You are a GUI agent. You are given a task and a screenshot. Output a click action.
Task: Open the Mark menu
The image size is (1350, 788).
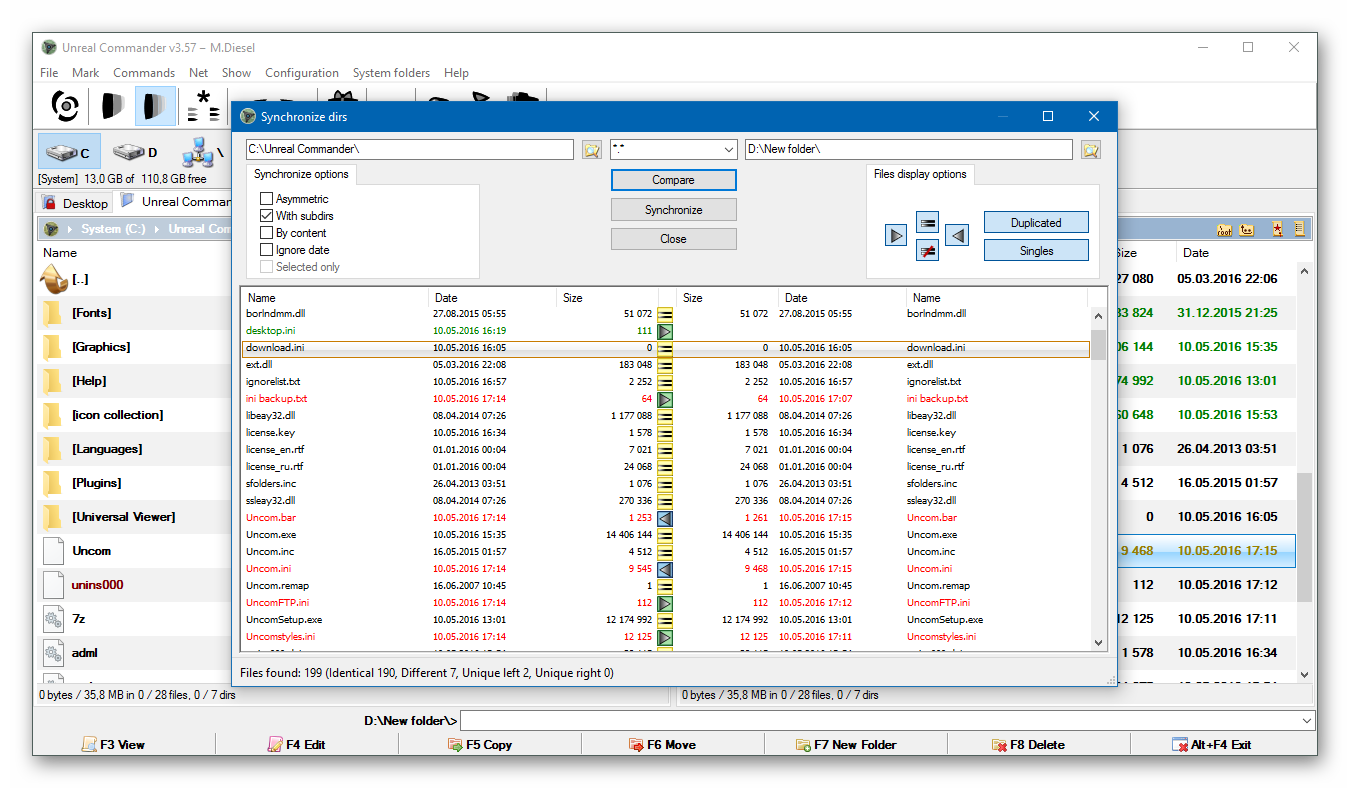pos(86,73)
